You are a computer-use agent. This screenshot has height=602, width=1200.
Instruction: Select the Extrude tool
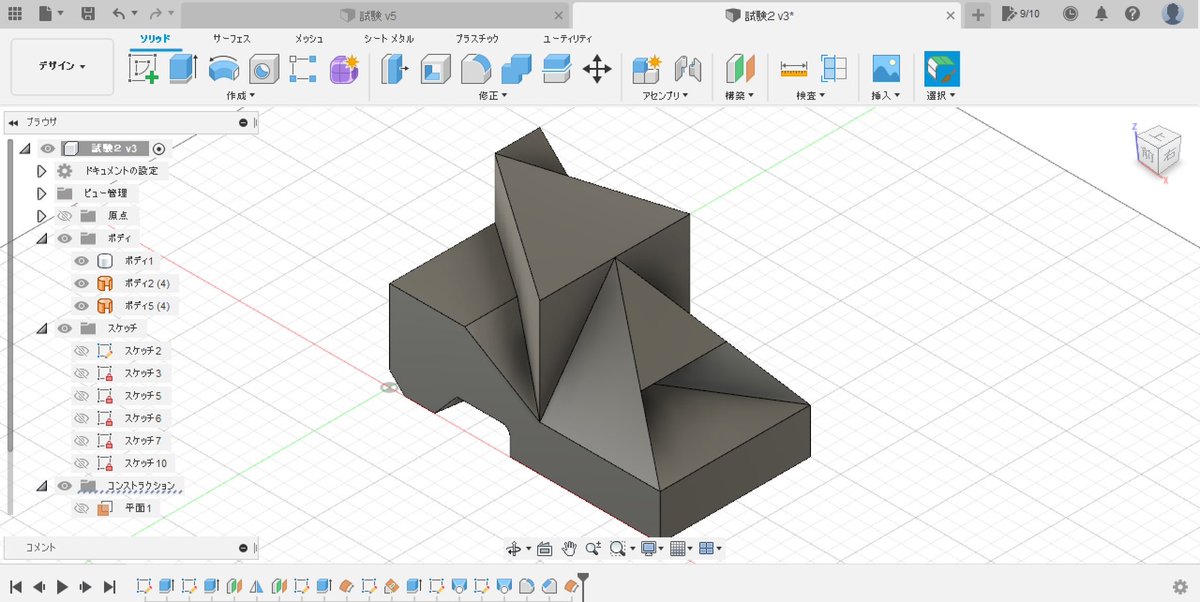(183, 68)
